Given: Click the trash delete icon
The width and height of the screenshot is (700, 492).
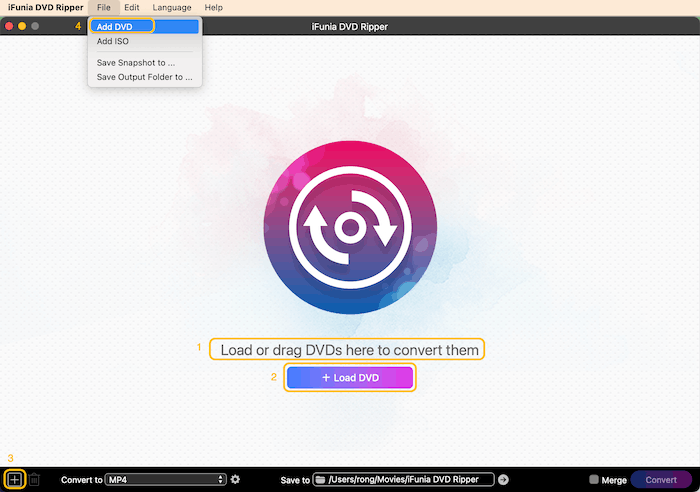Looking at the screenshot, I should 34,480.
